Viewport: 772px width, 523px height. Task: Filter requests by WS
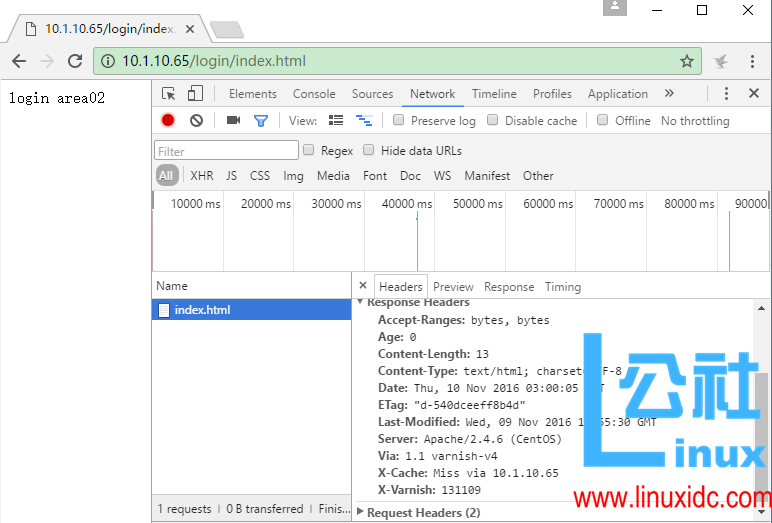[x=442, y=176]
